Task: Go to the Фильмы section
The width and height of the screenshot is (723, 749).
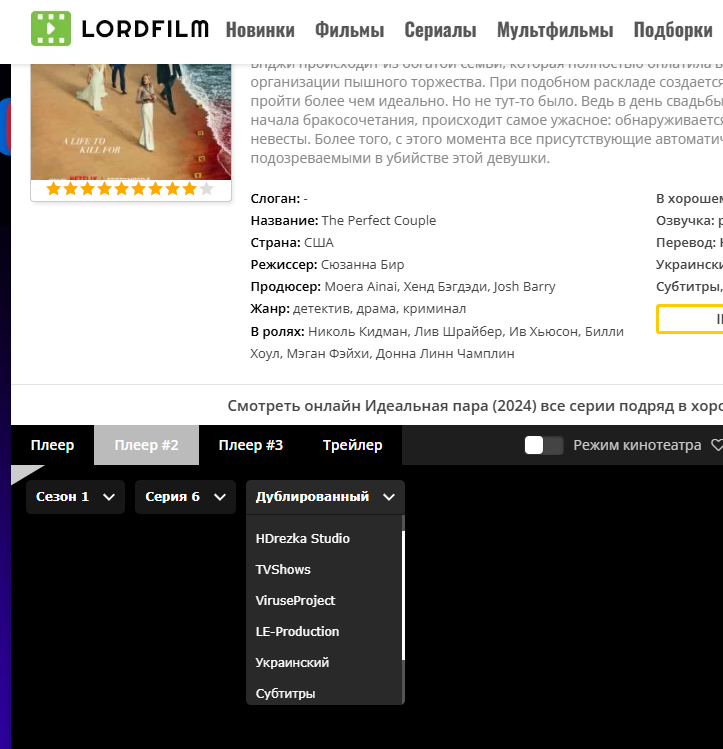Action: (350, 30)
